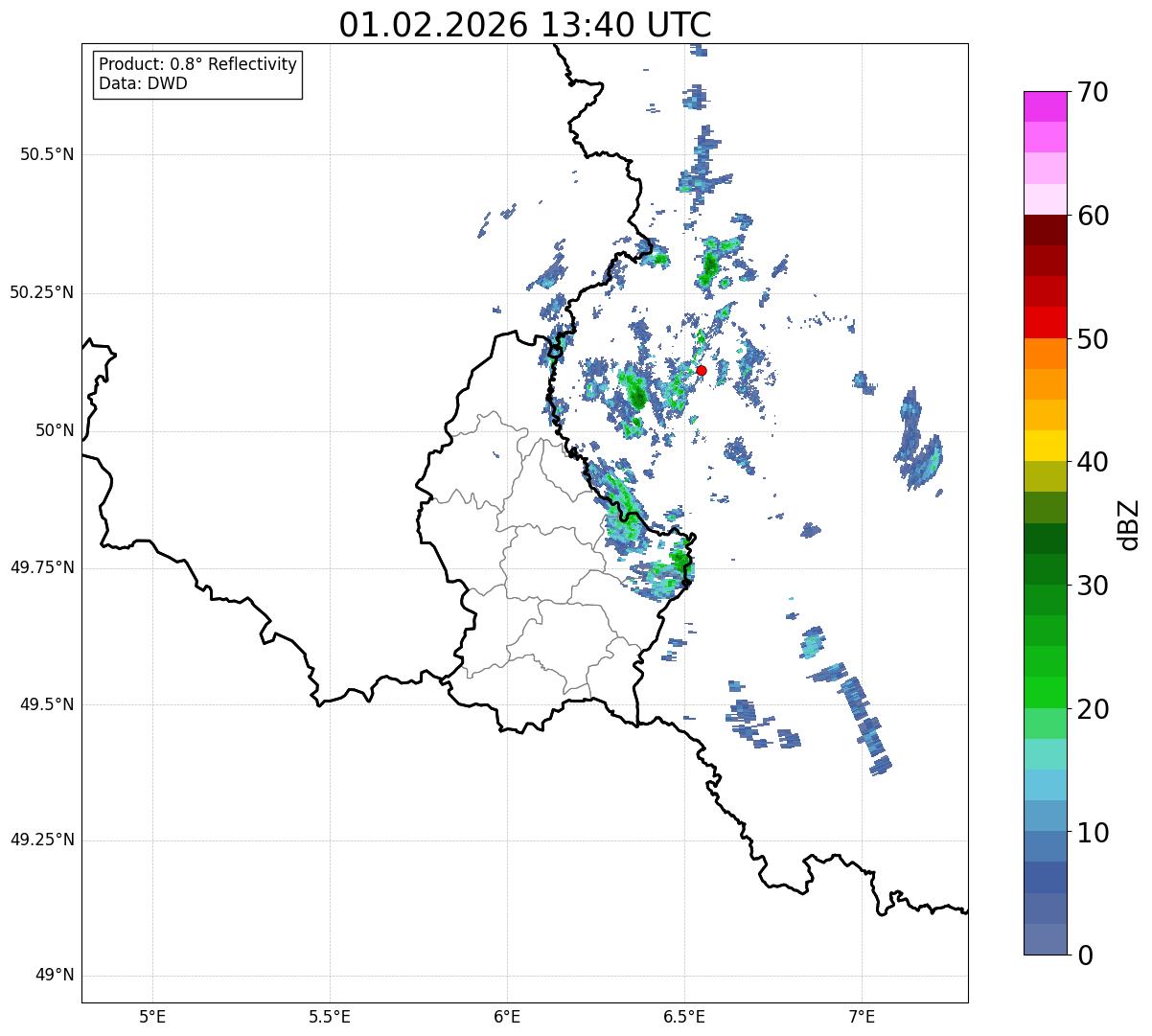Click the 7°E longitude label
The width and height of the screenshot is (1152, 1036).
click(x=862, y=1016)
